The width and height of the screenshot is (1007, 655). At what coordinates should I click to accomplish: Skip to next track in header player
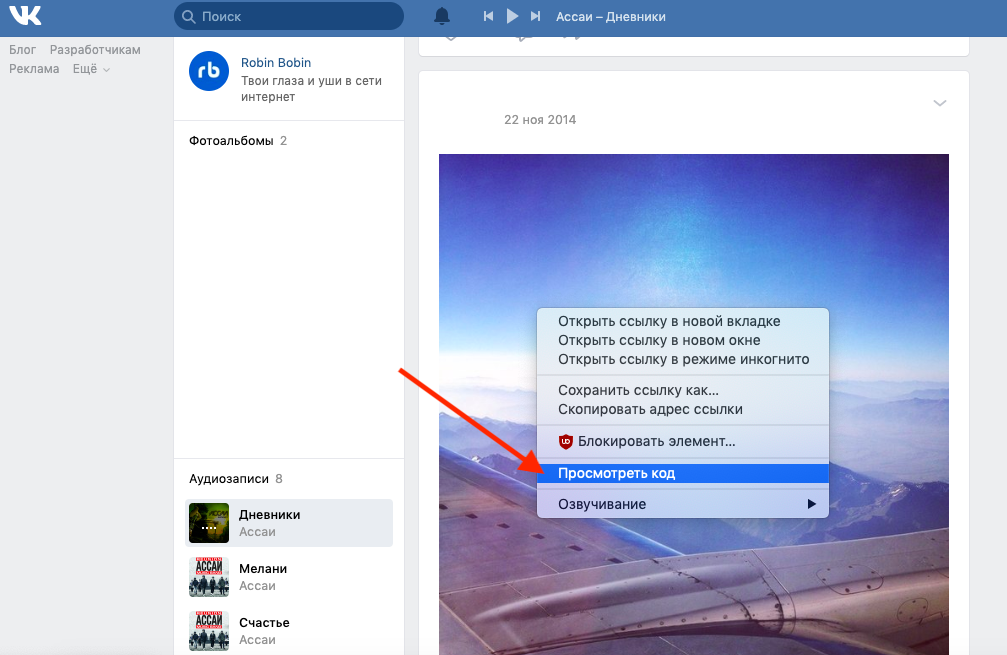tap(536, 16)
